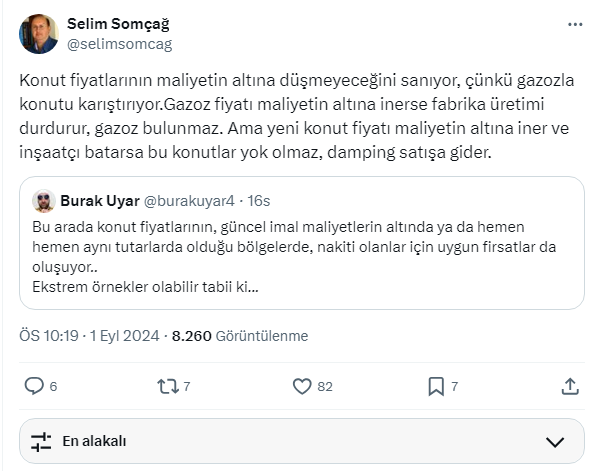
Task: Bookmark this tweet
Action: coord(436,386)
